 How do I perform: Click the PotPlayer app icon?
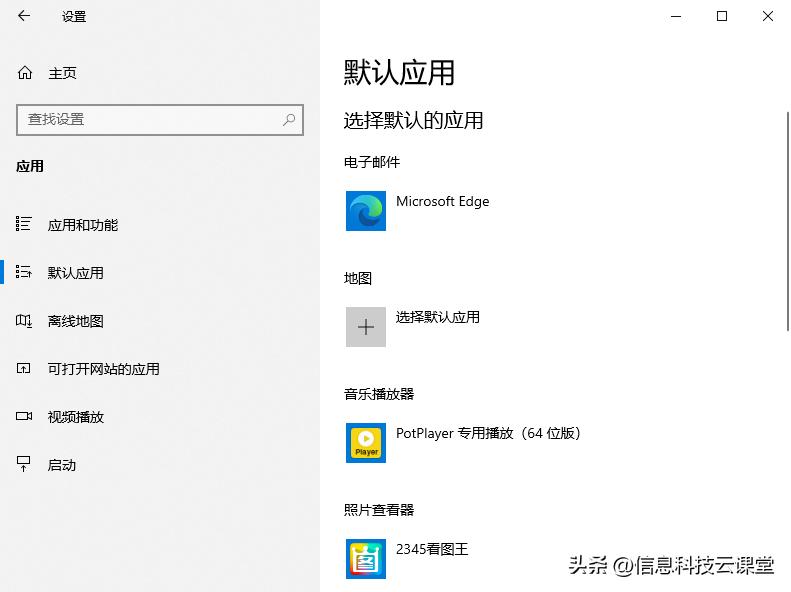click(366, 443)
